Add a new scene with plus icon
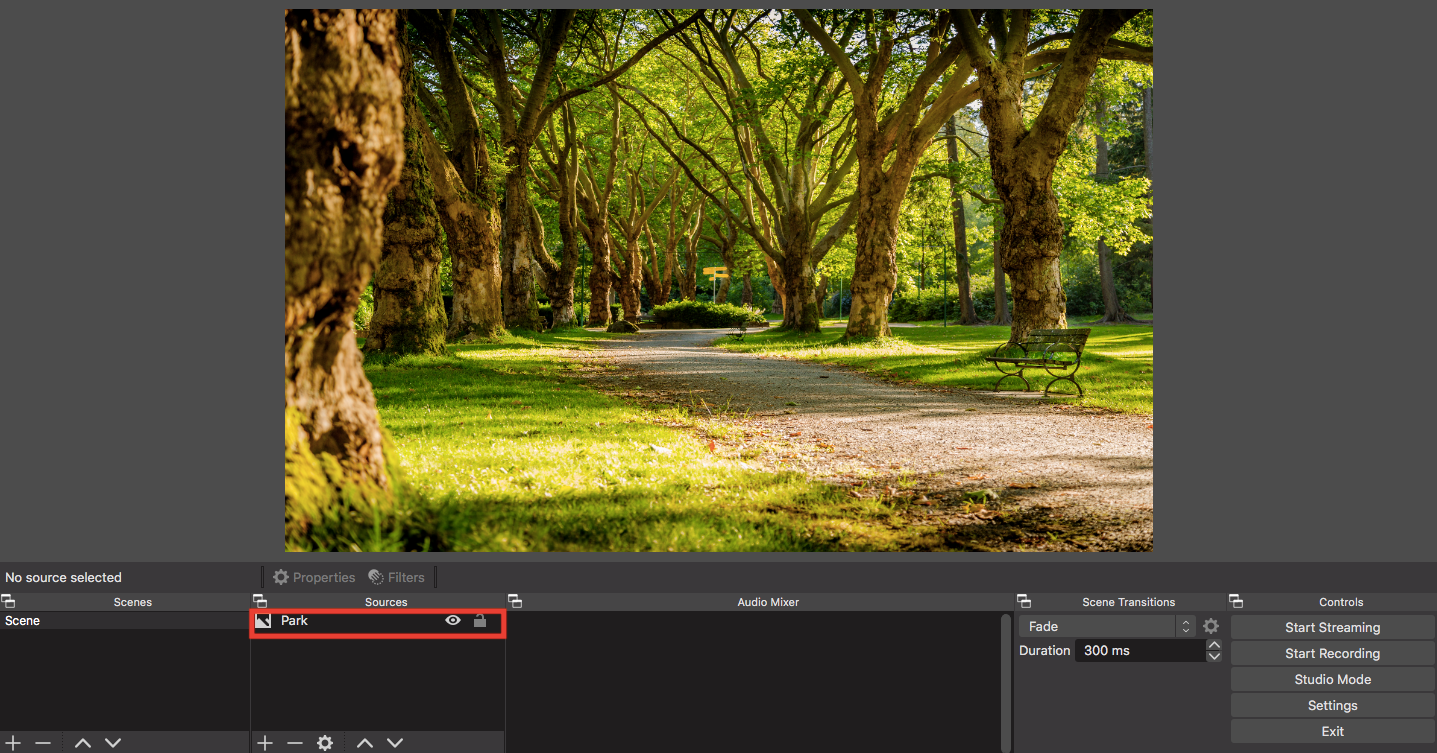This screenshot has width=1437, height=753. [x=13, y=743]
